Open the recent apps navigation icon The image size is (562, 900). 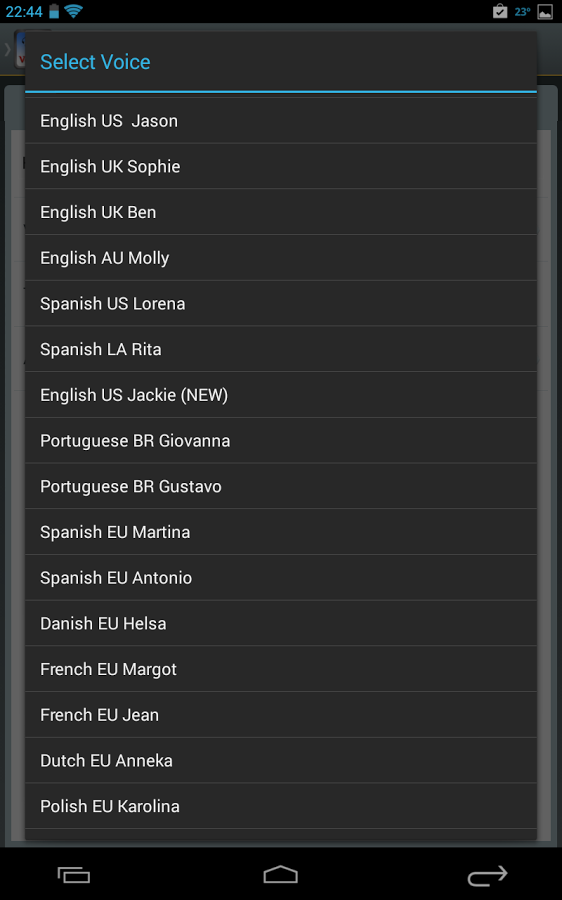click(74, 875)
